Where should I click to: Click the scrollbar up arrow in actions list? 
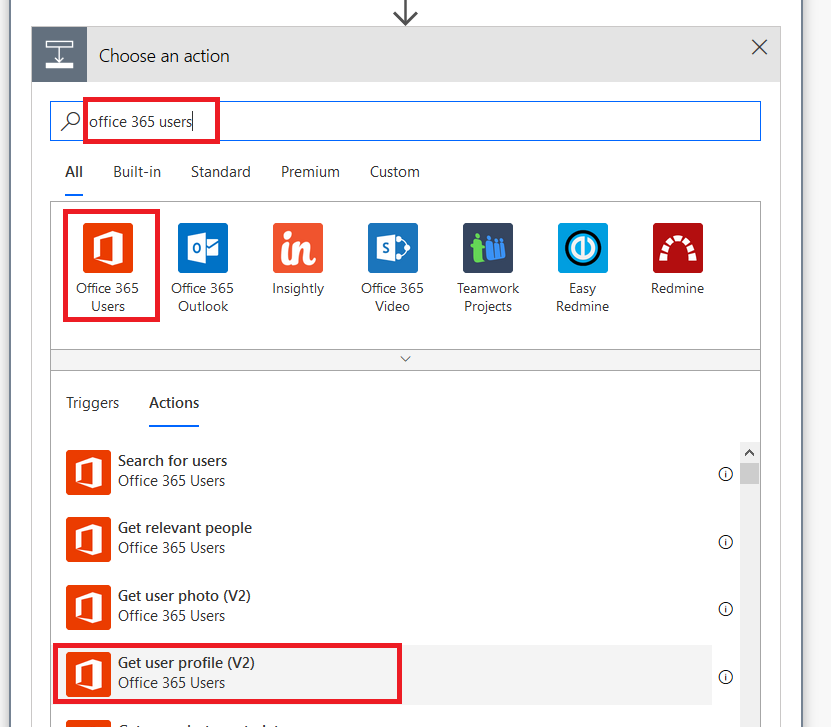pos(749,453)
